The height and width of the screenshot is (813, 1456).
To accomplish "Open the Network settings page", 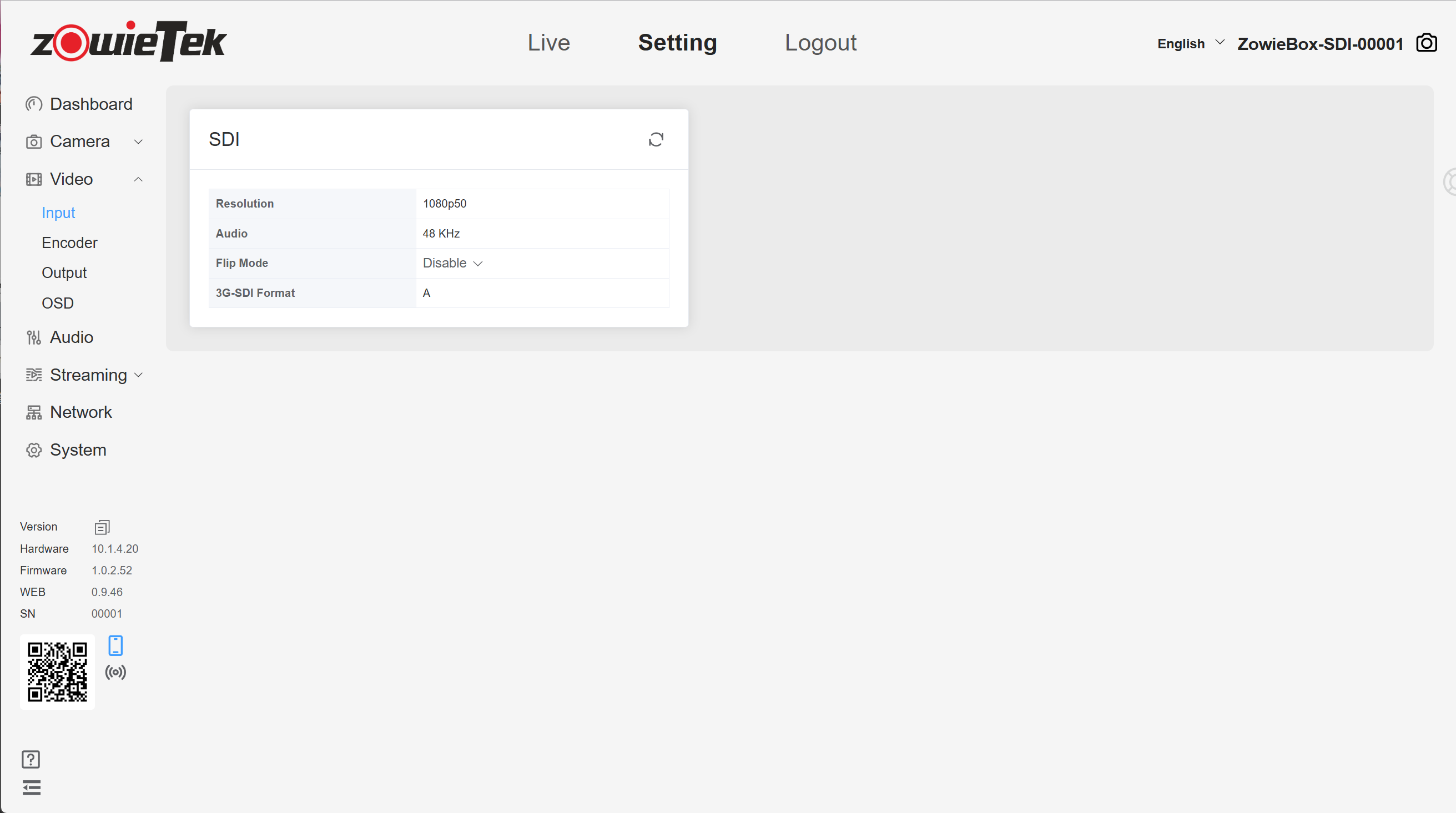I will (x=80, y=412).
